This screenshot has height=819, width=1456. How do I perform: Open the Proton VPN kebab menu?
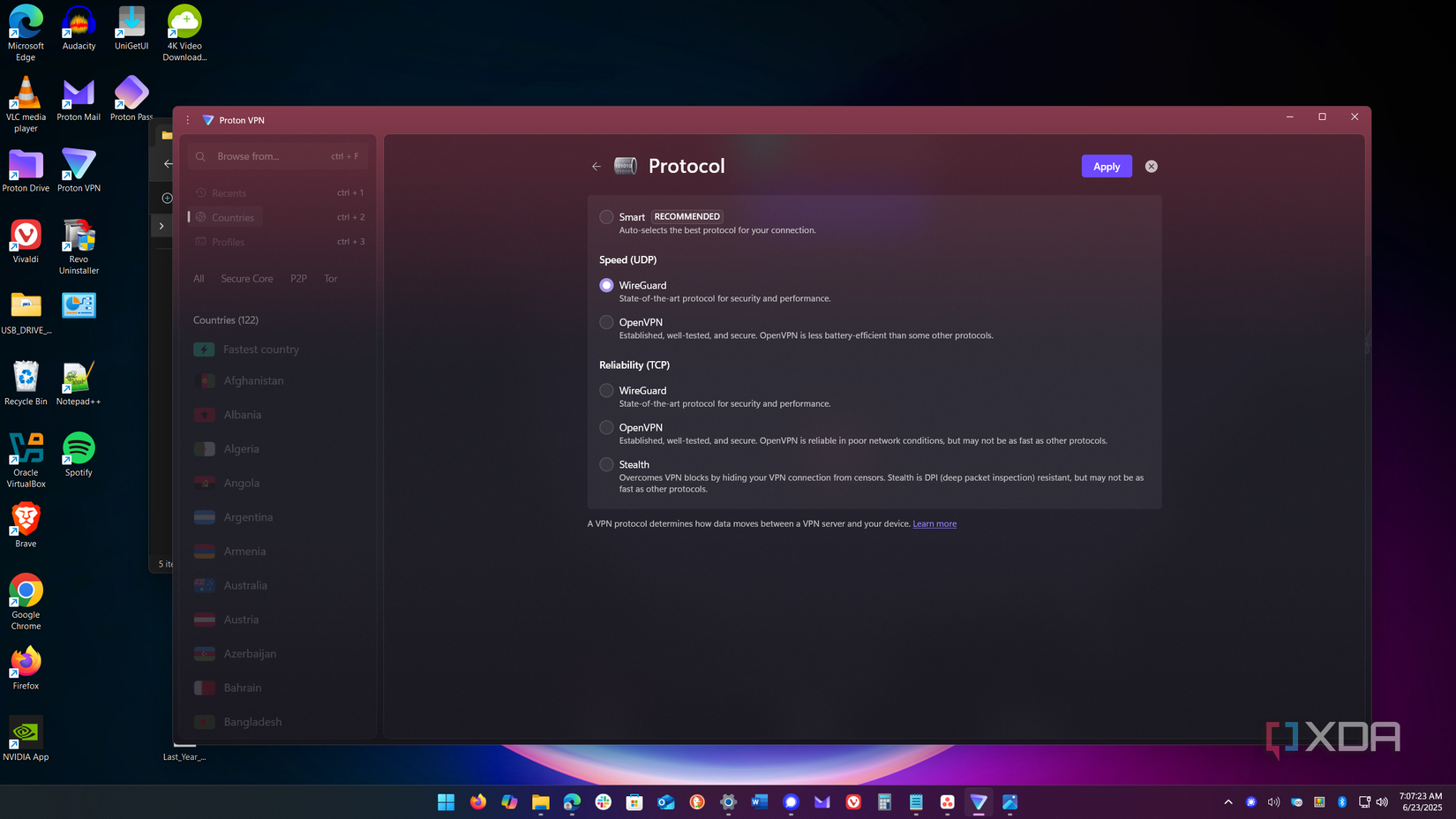187,120
